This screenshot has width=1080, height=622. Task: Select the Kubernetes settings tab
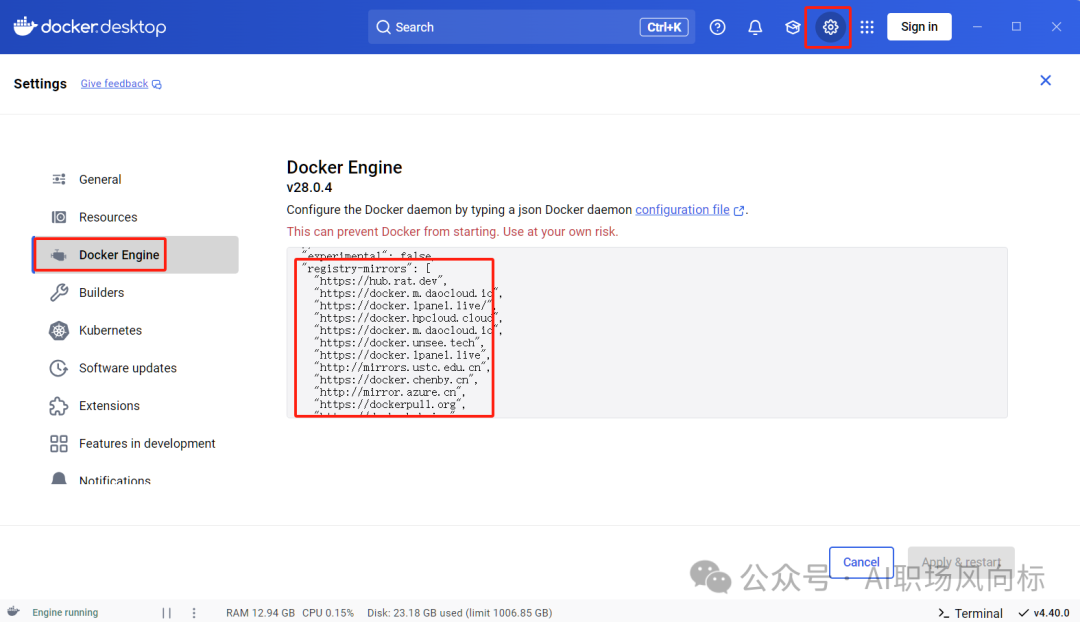click(x=136, y=331)
